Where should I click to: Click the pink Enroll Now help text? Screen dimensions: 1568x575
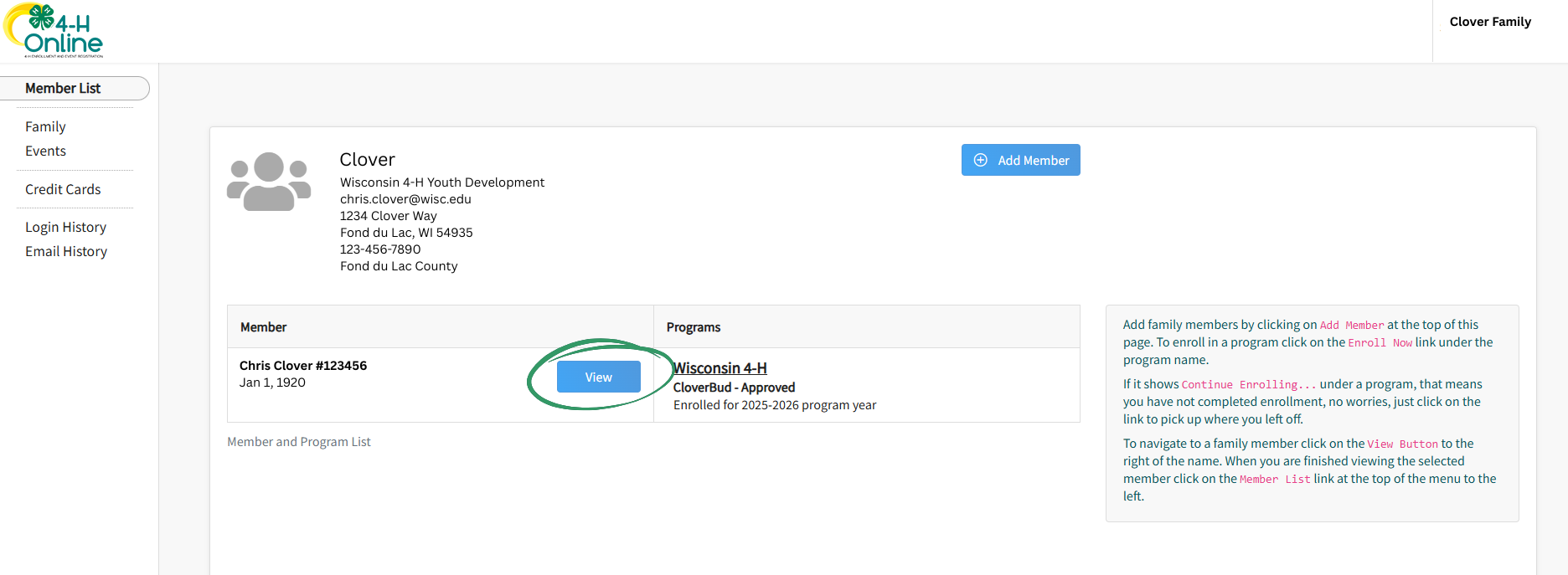click(1380, 343)
